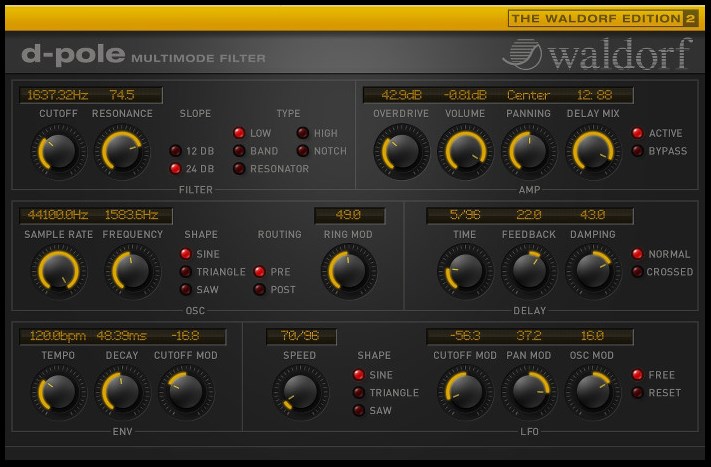Click the 120.0bpm tempo display
The width and height of the screenshot is (711, 467).
[x=58, y=336]
